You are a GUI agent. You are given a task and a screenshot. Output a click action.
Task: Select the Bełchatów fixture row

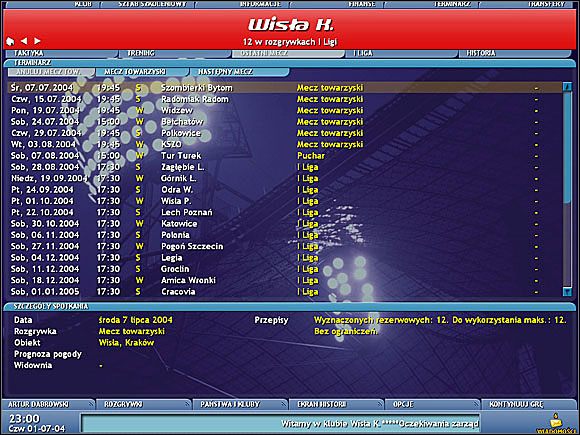point(285,122)
